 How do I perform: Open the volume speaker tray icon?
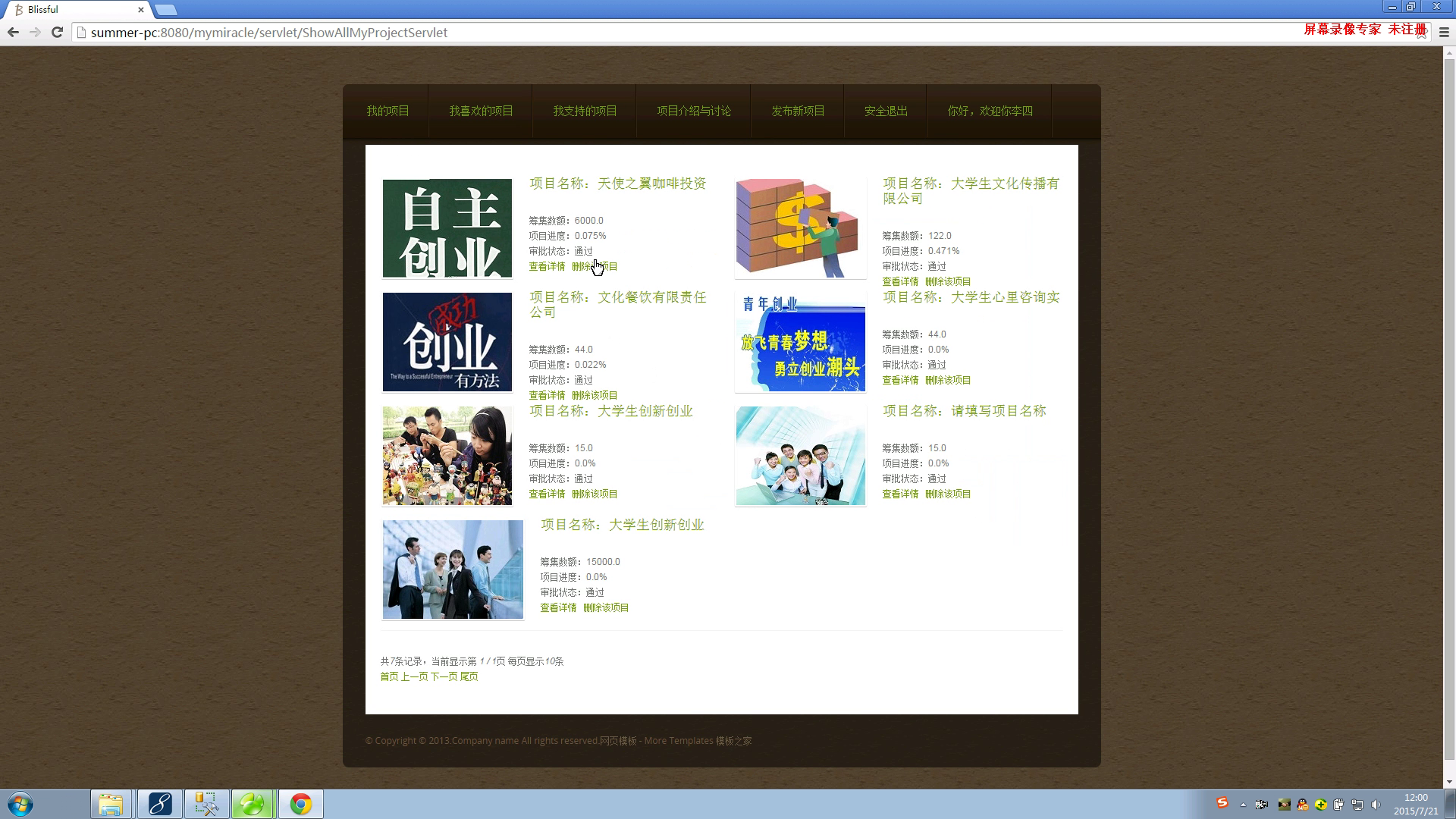pyautogui.click(x=1376, y=805)
